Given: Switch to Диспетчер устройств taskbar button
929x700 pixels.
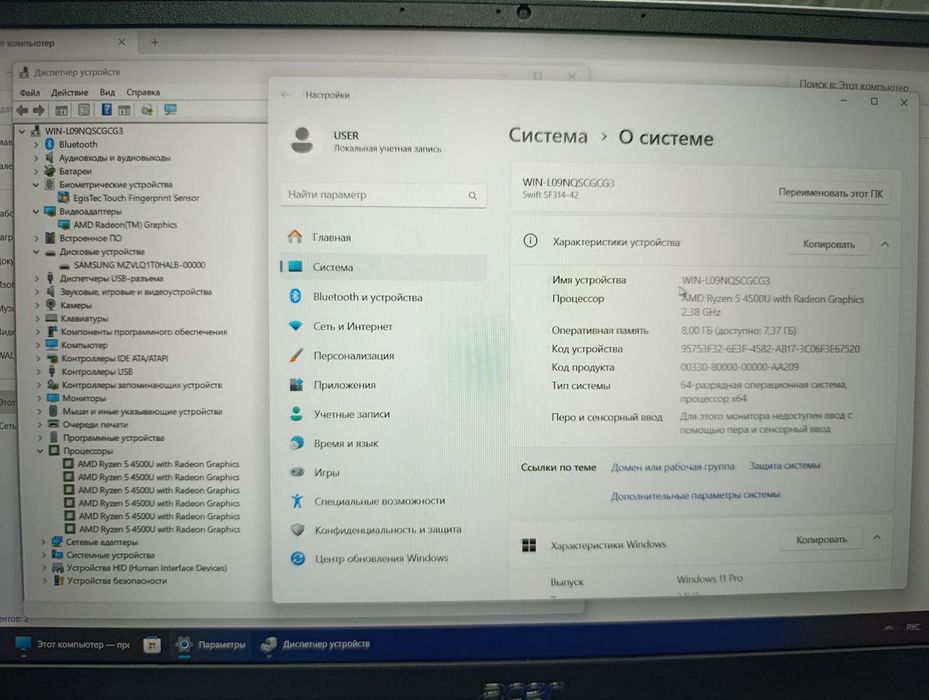Looking at the screenshot, I should [x=317, y=644].
